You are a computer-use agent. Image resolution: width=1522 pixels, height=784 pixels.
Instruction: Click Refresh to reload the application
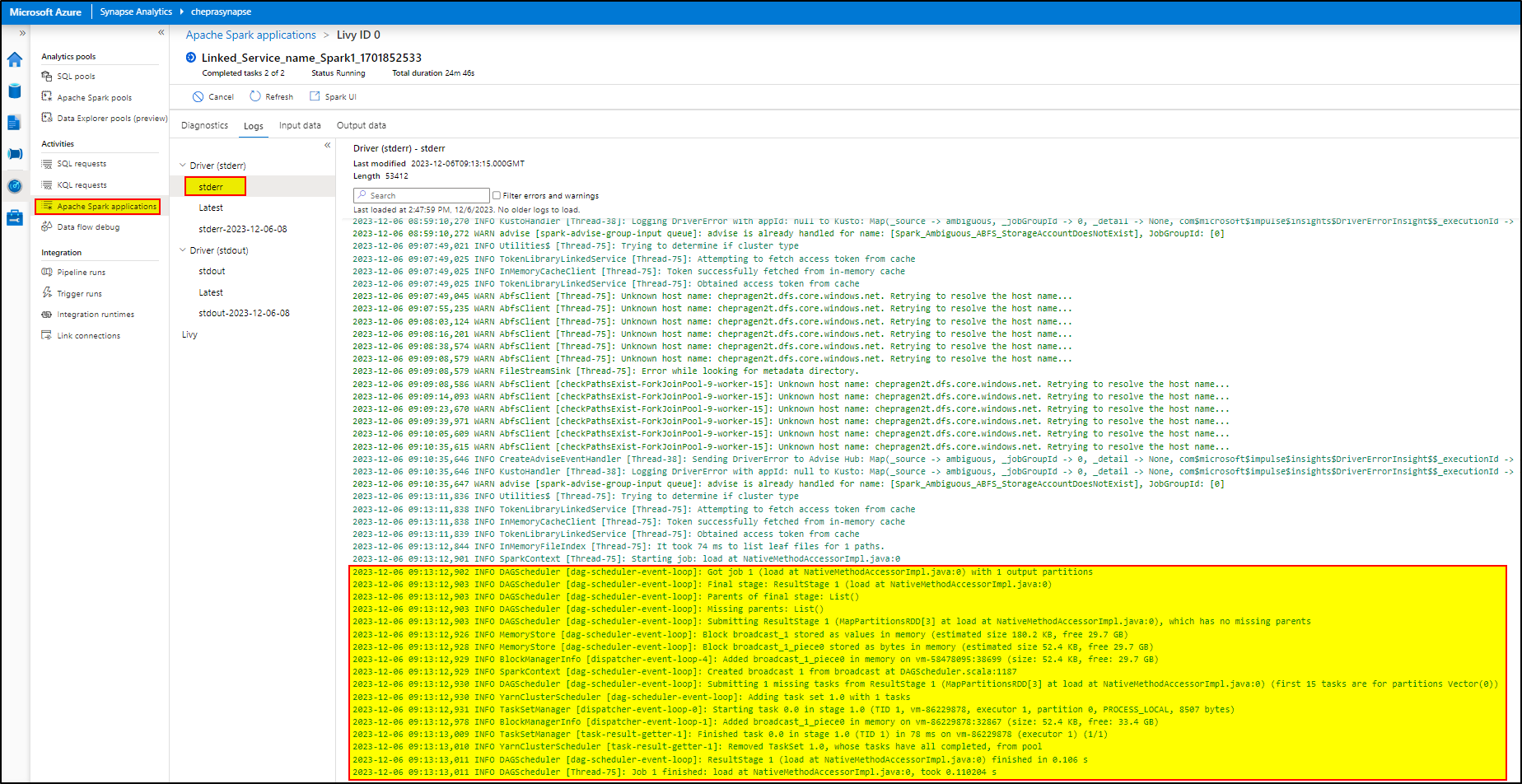(x=271, y=96)
